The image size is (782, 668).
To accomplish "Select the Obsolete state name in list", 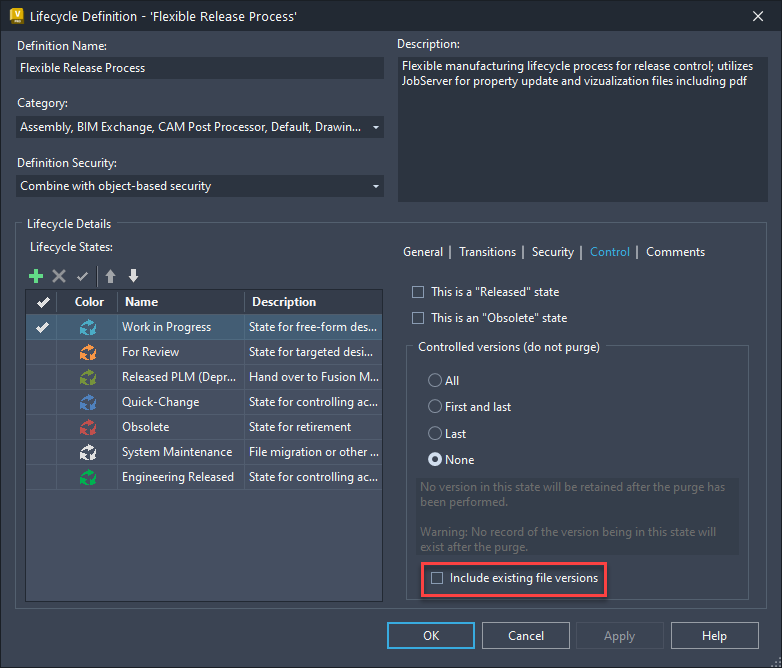I will (x=146, y=427).
